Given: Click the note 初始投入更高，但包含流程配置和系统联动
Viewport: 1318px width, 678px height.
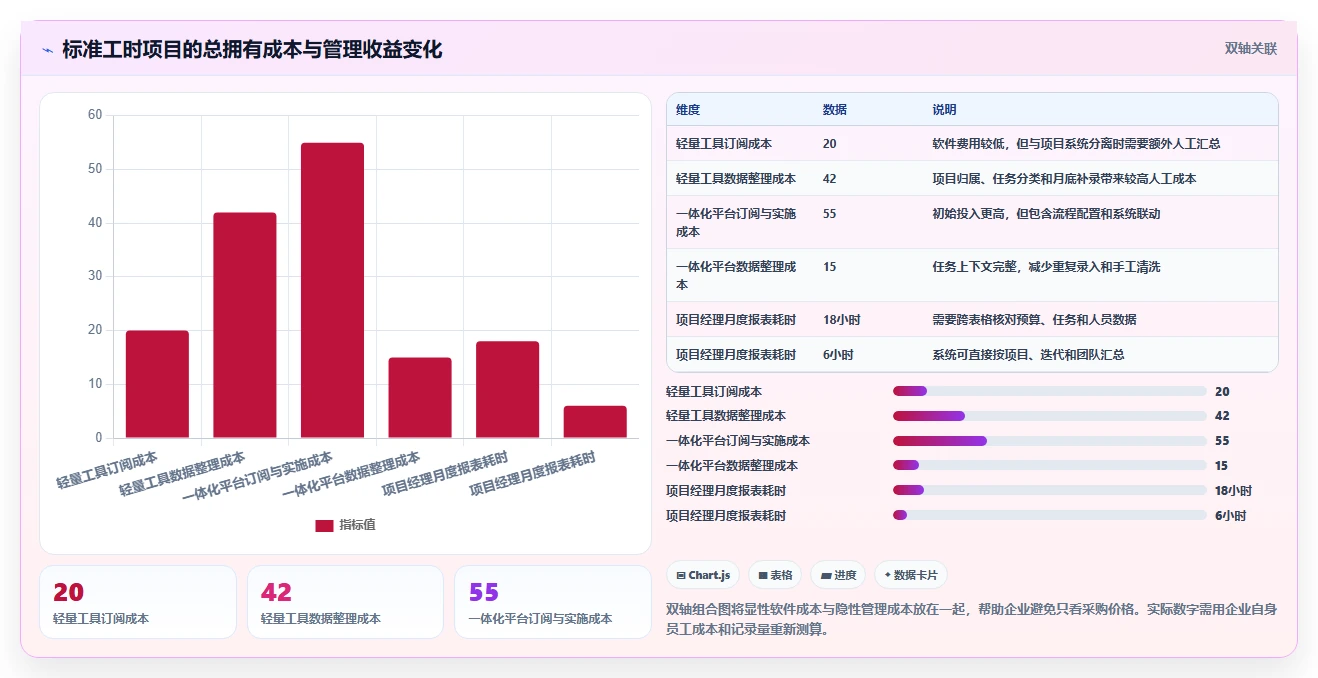Looking at the screenshot, I should coord(1046,214).
